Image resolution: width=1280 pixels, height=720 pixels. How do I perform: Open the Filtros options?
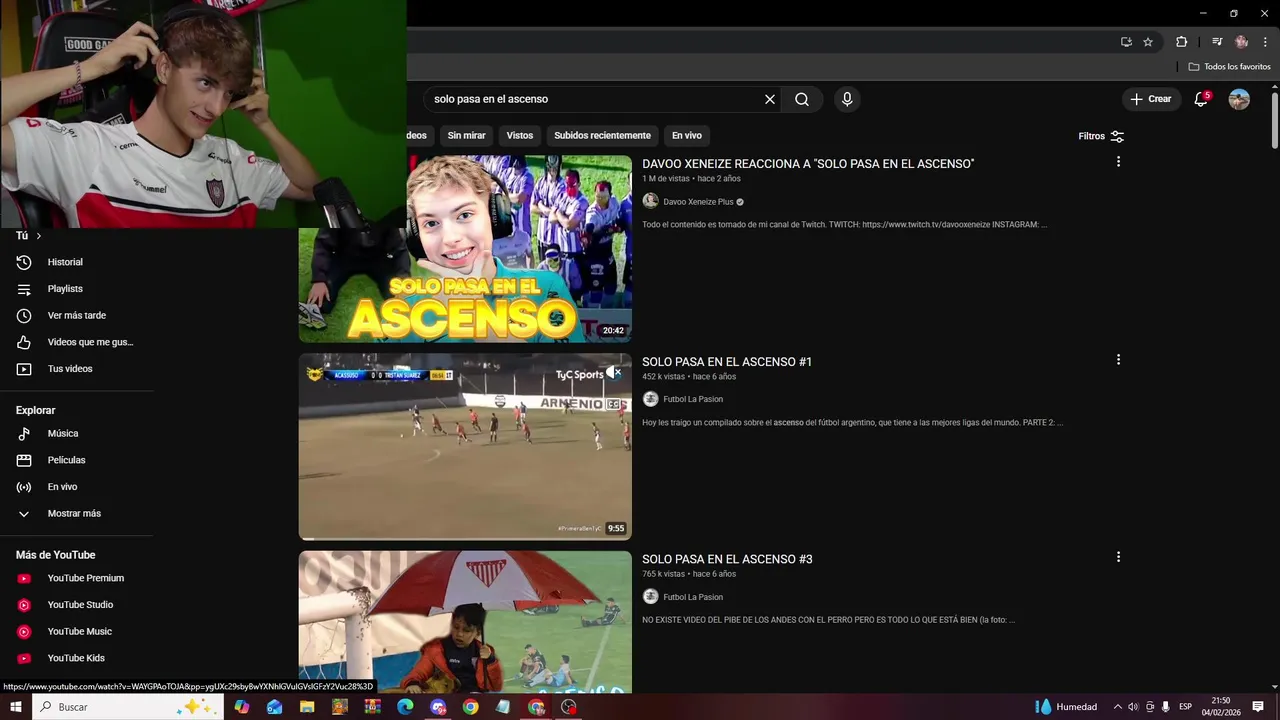pos(1101,136)
